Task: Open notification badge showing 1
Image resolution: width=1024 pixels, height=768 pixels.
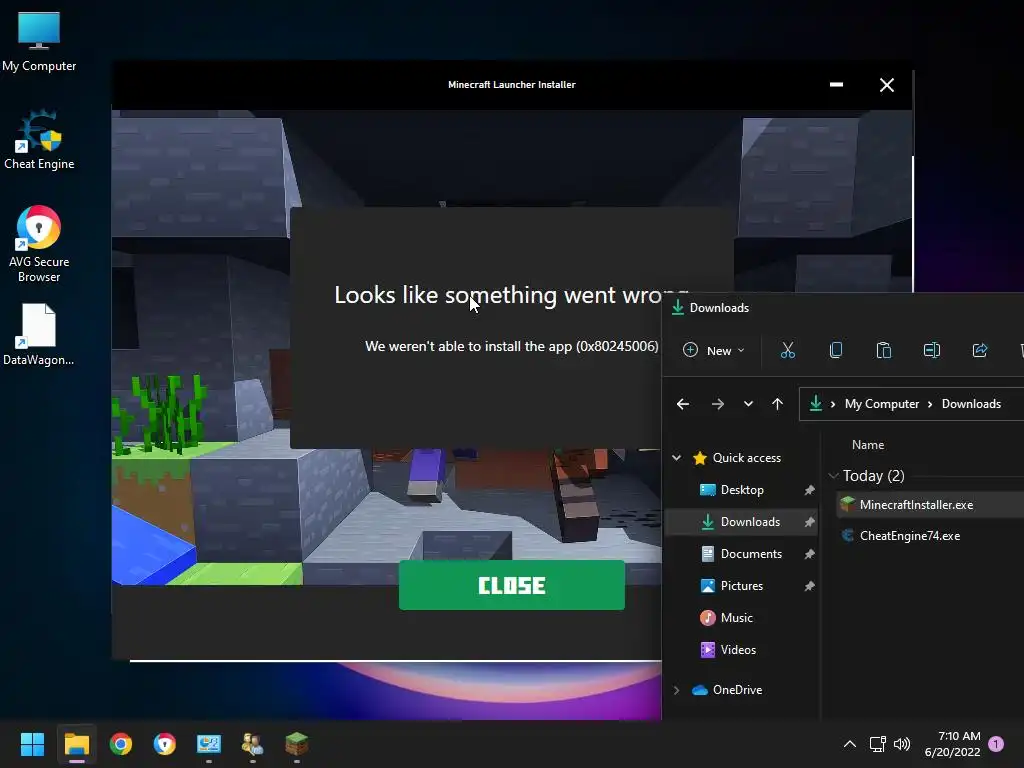Action: coord(996,744)
